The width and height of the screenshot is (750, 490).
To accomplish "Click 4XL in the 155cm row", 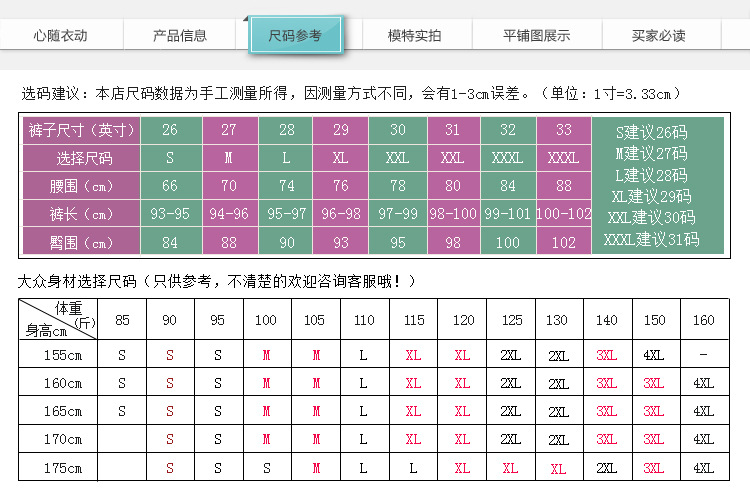I will click(654, 355).
